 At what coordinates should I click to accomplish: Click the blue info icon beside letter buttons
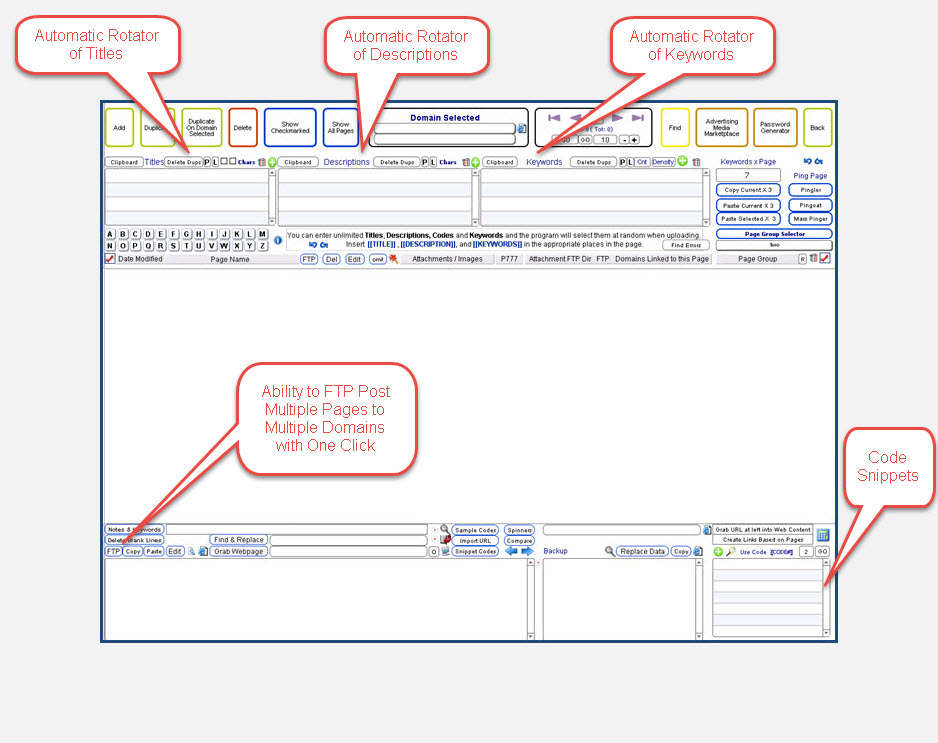278,240
